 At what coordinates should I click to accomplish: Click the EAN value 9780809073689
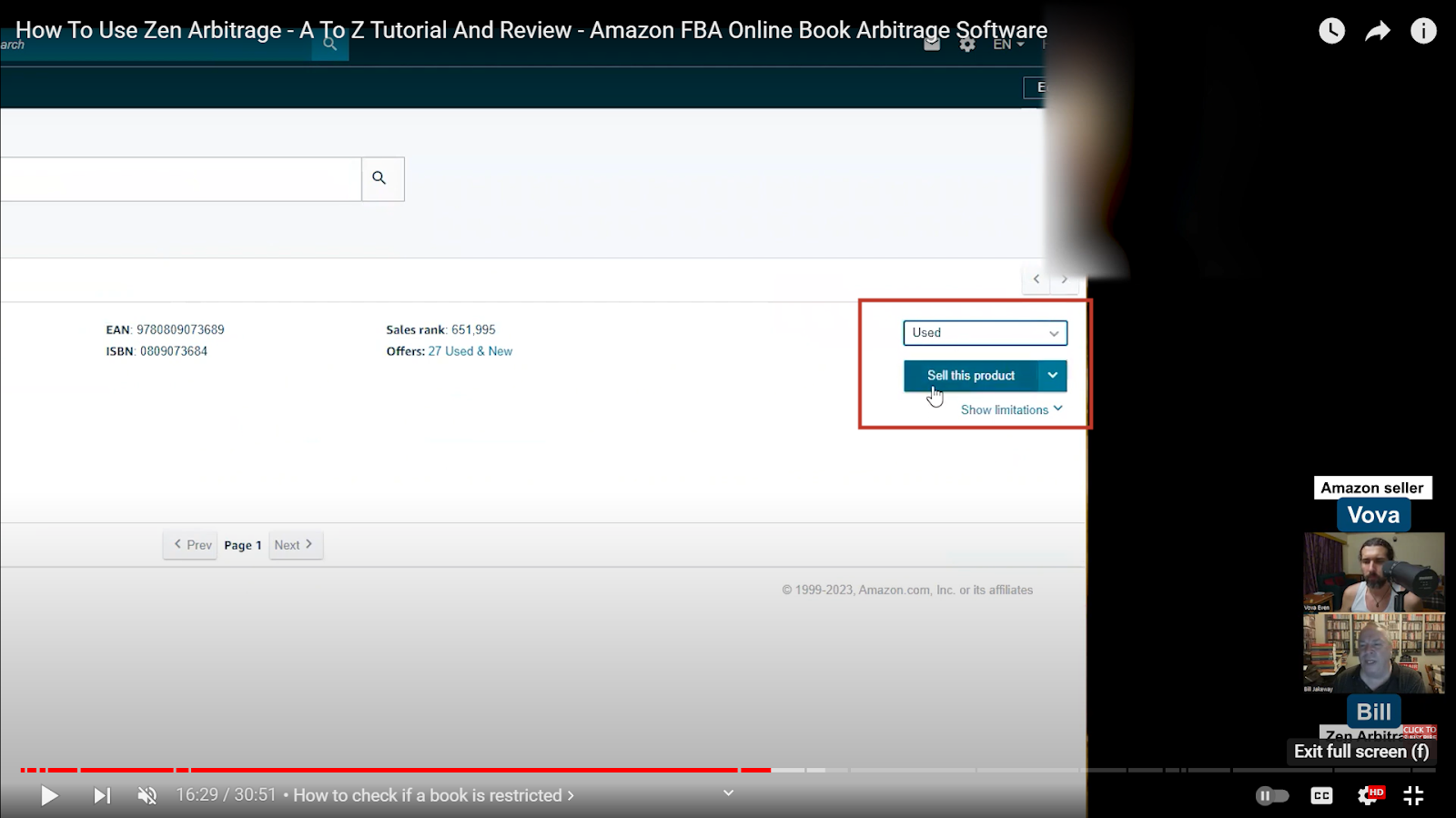[x=180, y=330]
